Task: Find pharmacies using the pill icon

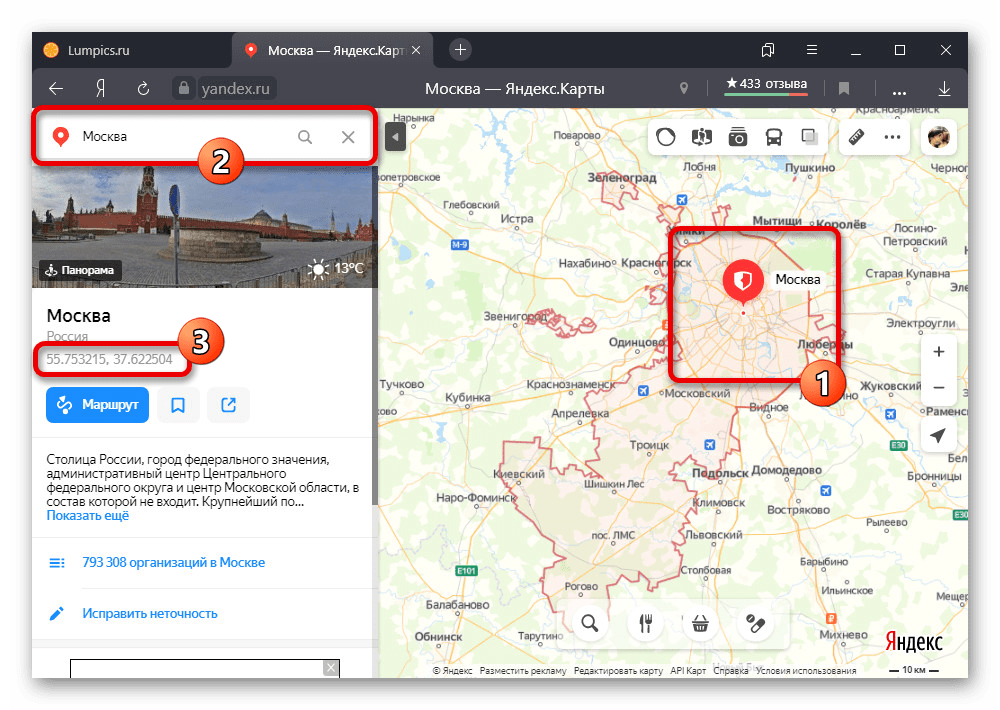Action: tap(755, 623)
